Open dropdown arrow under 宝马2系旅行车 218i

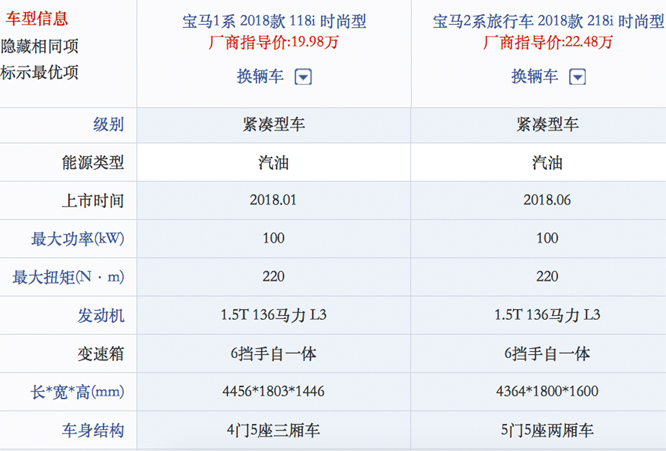(577, 77)
